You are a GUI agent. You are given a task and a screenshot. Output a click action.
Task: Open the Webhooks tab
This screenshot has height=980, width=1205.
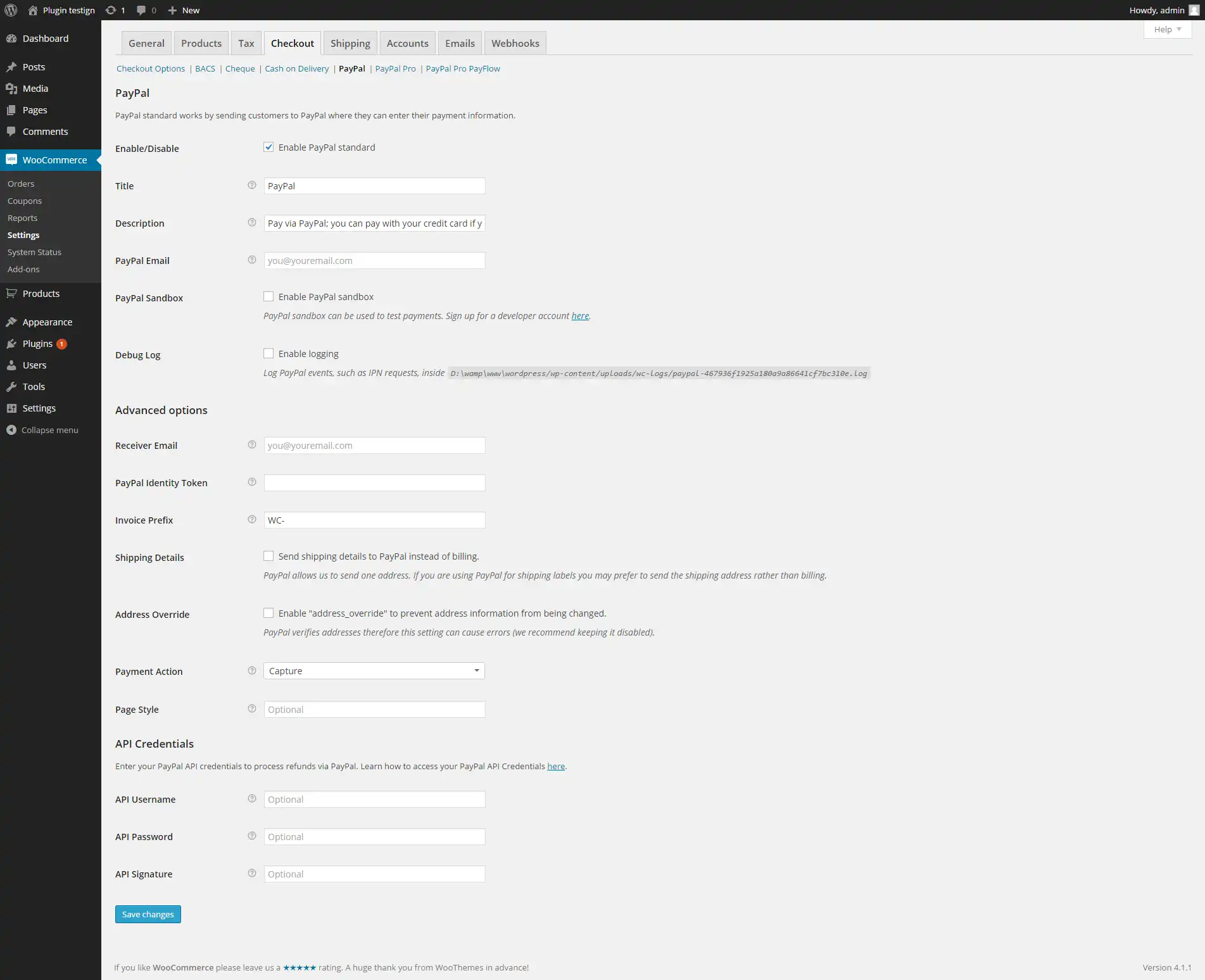pyautogui.click(x=515, y=43)
